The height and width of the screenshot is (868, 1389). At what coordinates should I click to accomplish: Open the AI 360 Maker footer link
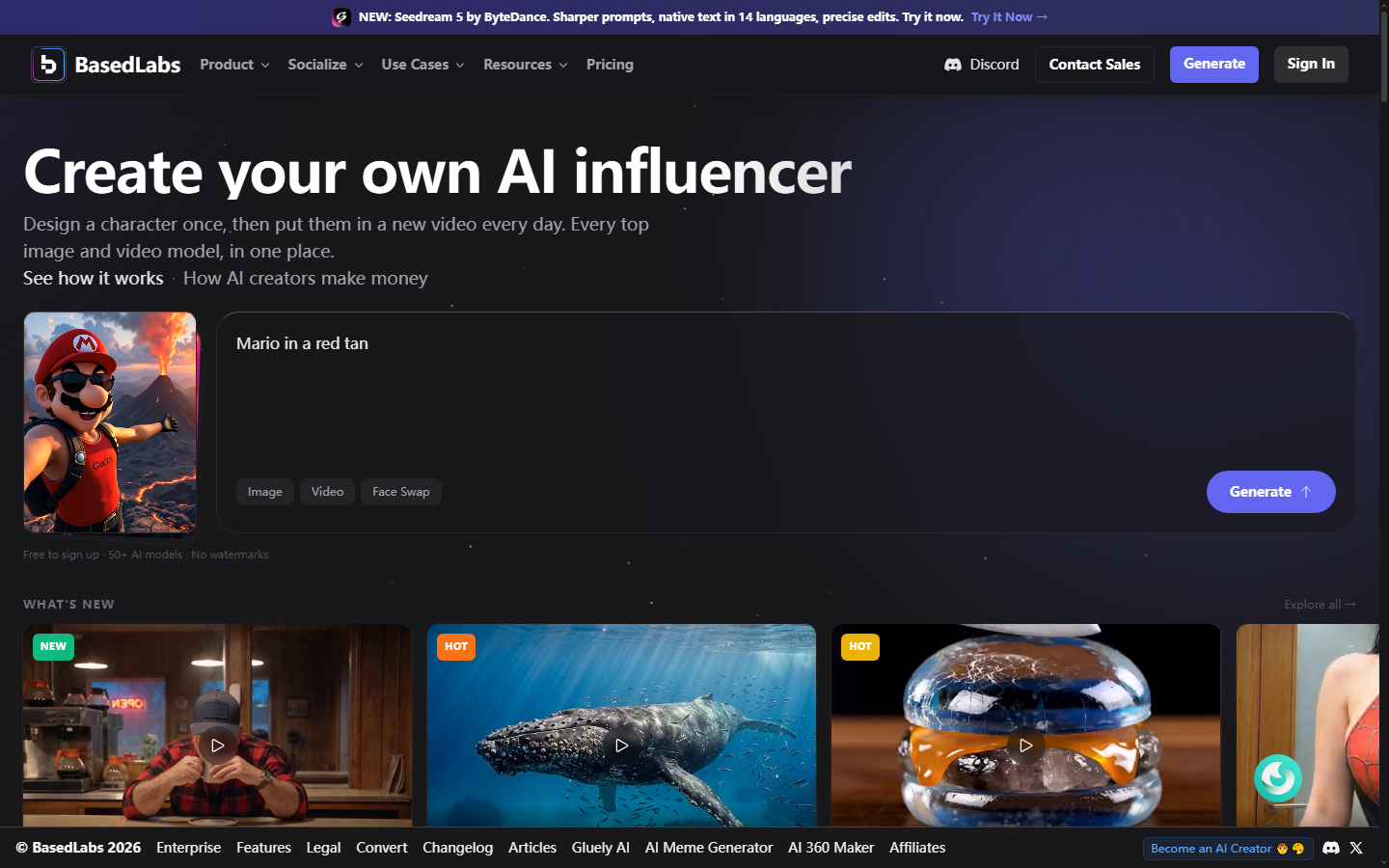point(831,848)
